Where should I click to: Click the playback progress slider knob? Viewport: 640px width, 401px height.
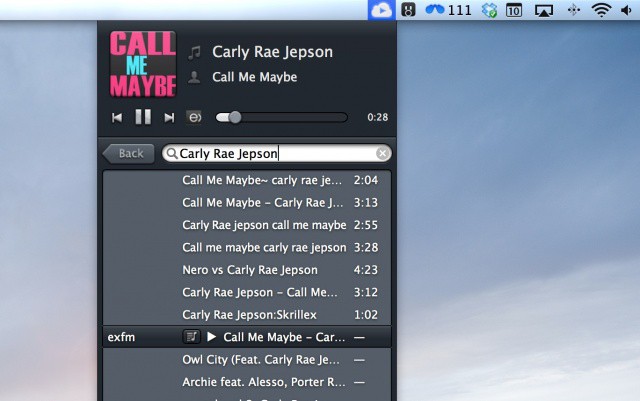pyautogui.click(x=235, y=118)
